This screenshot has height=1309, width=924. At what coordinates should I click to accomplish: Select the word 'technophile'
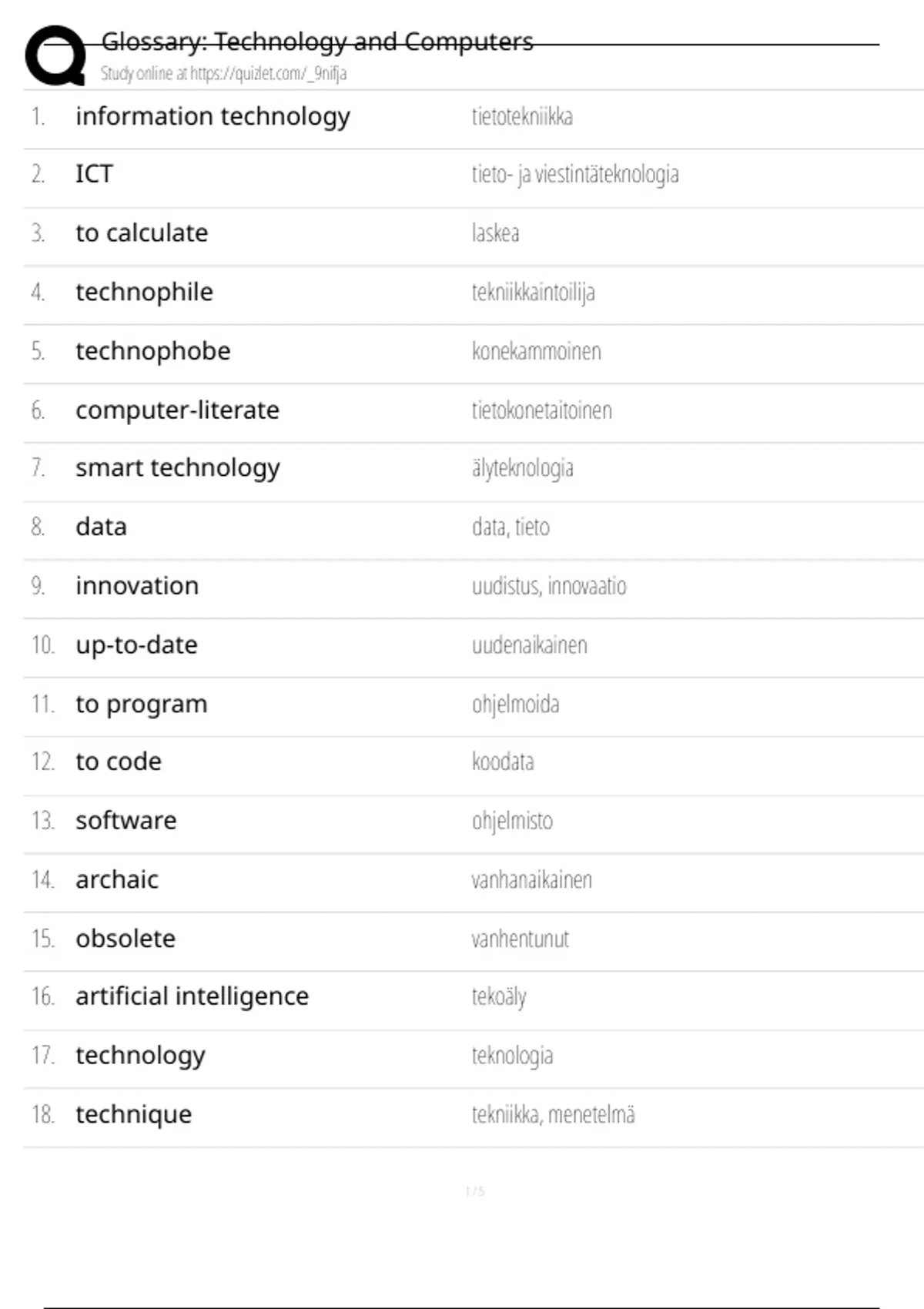pyautogui.click(x=144, y=292)
